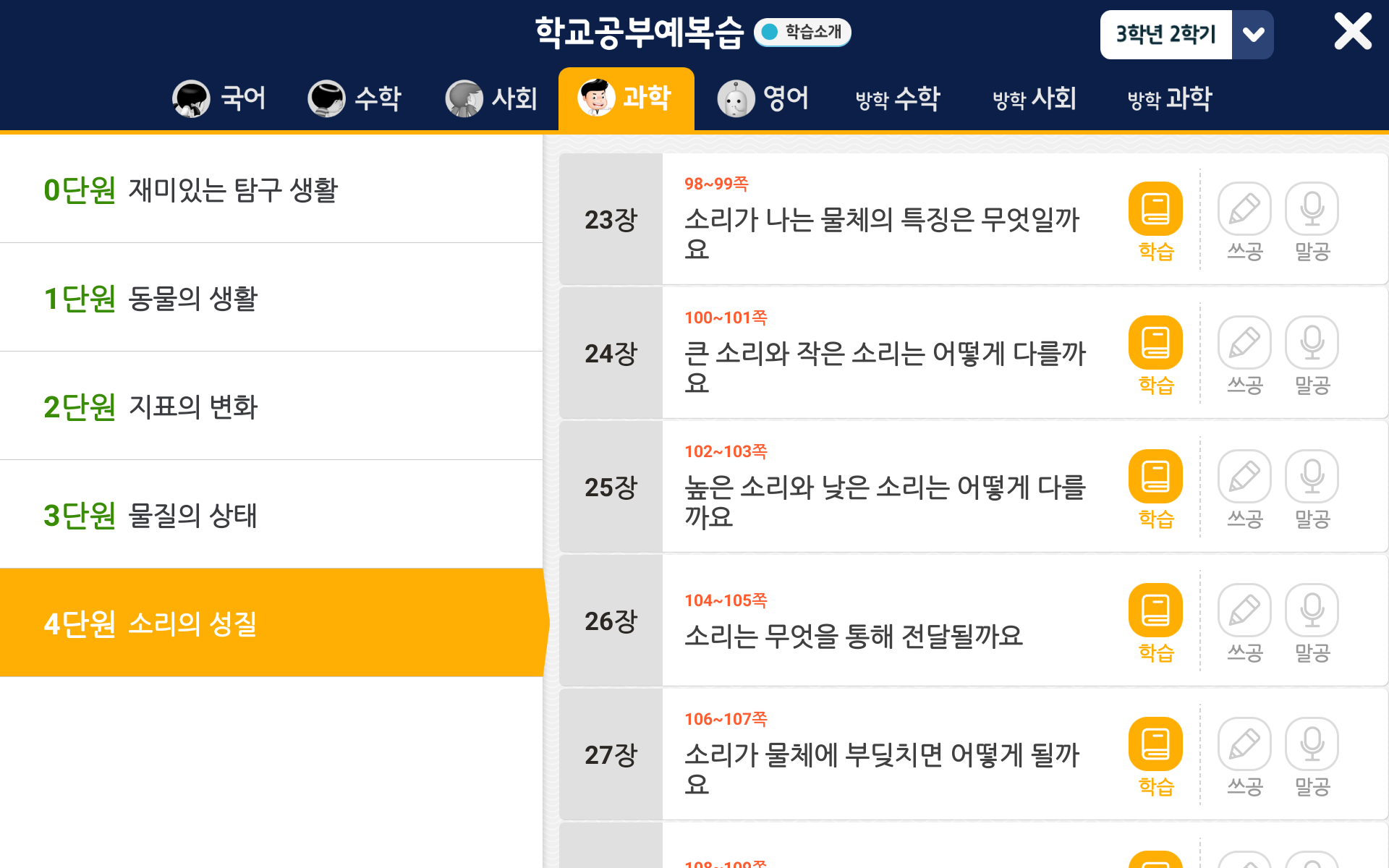The image size is (1389, 868).
Task: Click 말공 microphone icon for chapter 27장
Action: [x=1312, y=745]
